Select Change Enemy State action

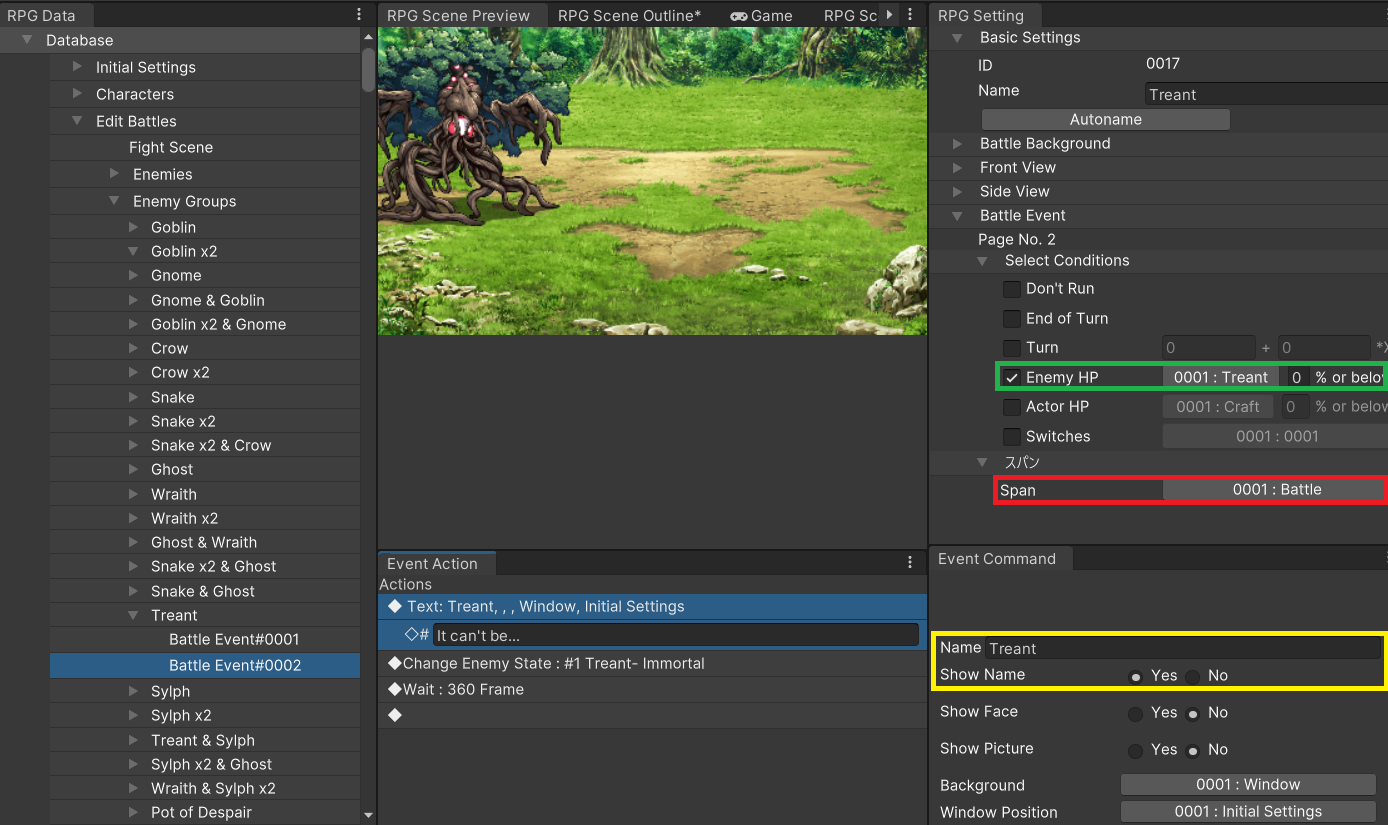652,663
